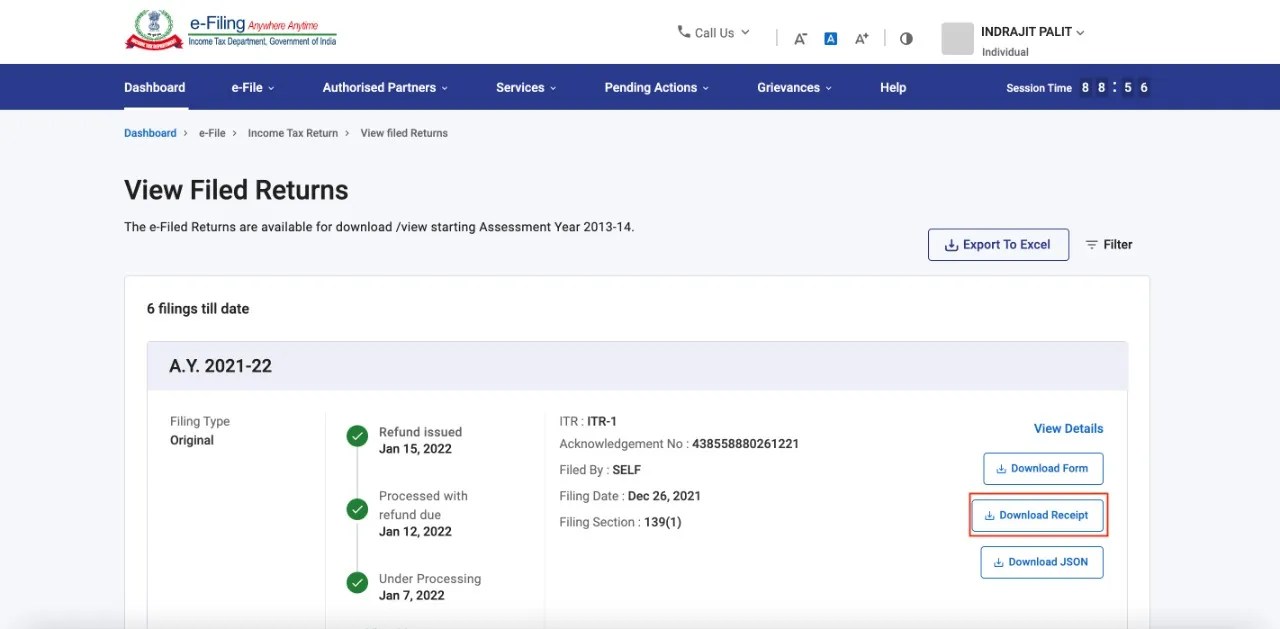Image resolution: width=1280 pixels, height=629 pixels.
Task: Reset font size with the highlighted A icon
Action: click(830, 39)
